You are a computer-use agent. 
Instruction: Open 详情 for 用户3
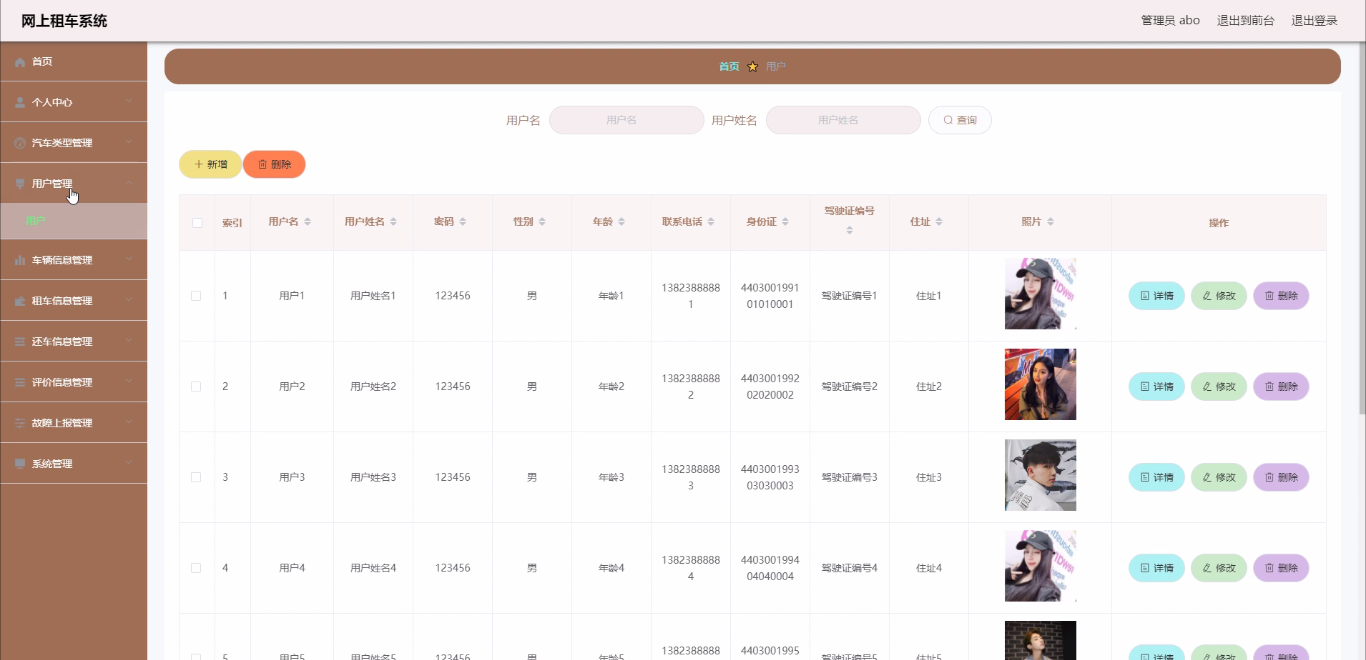[1157, 477]
